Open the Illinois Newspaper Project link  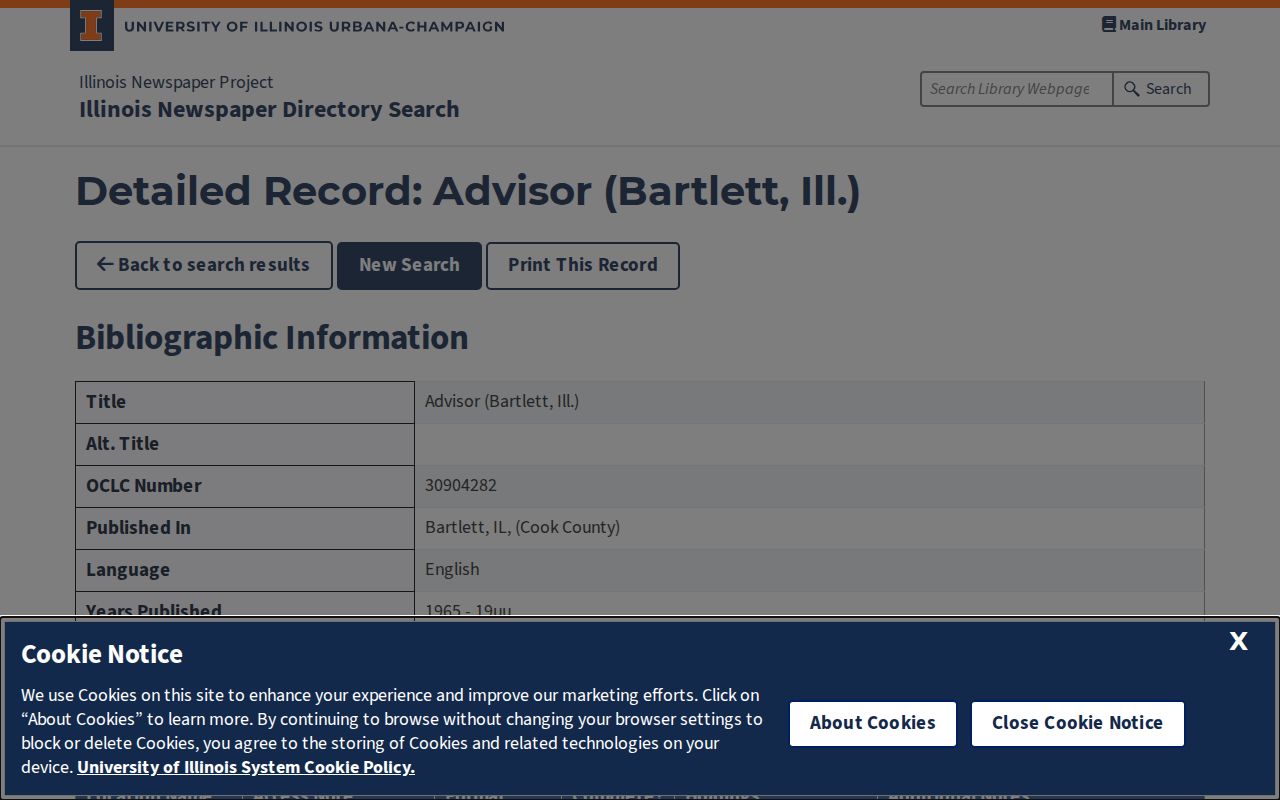click(176, 82)
